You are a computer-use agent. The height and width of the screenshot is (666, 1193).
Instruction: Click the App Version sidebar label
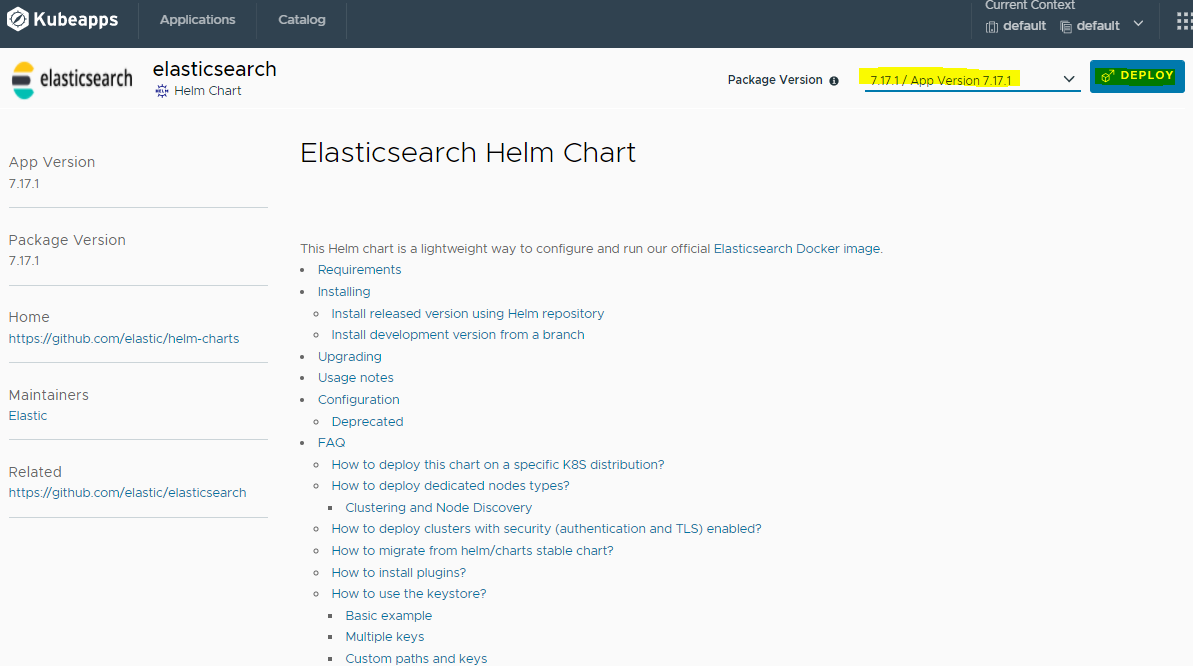coord(52,162)
